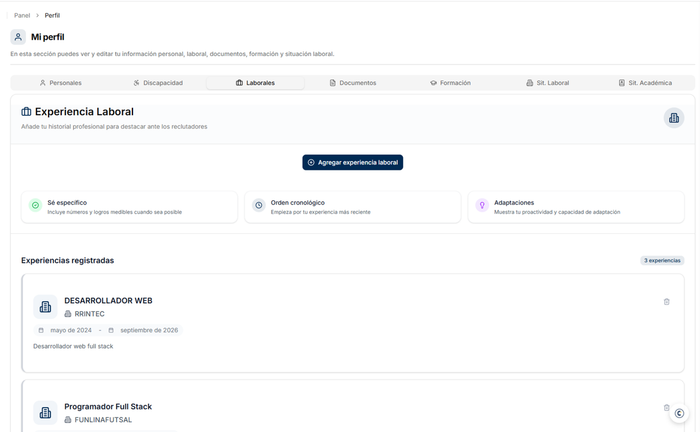
Task: Click the Programador Full Stack building icon
Action: (x=45, y=412)
